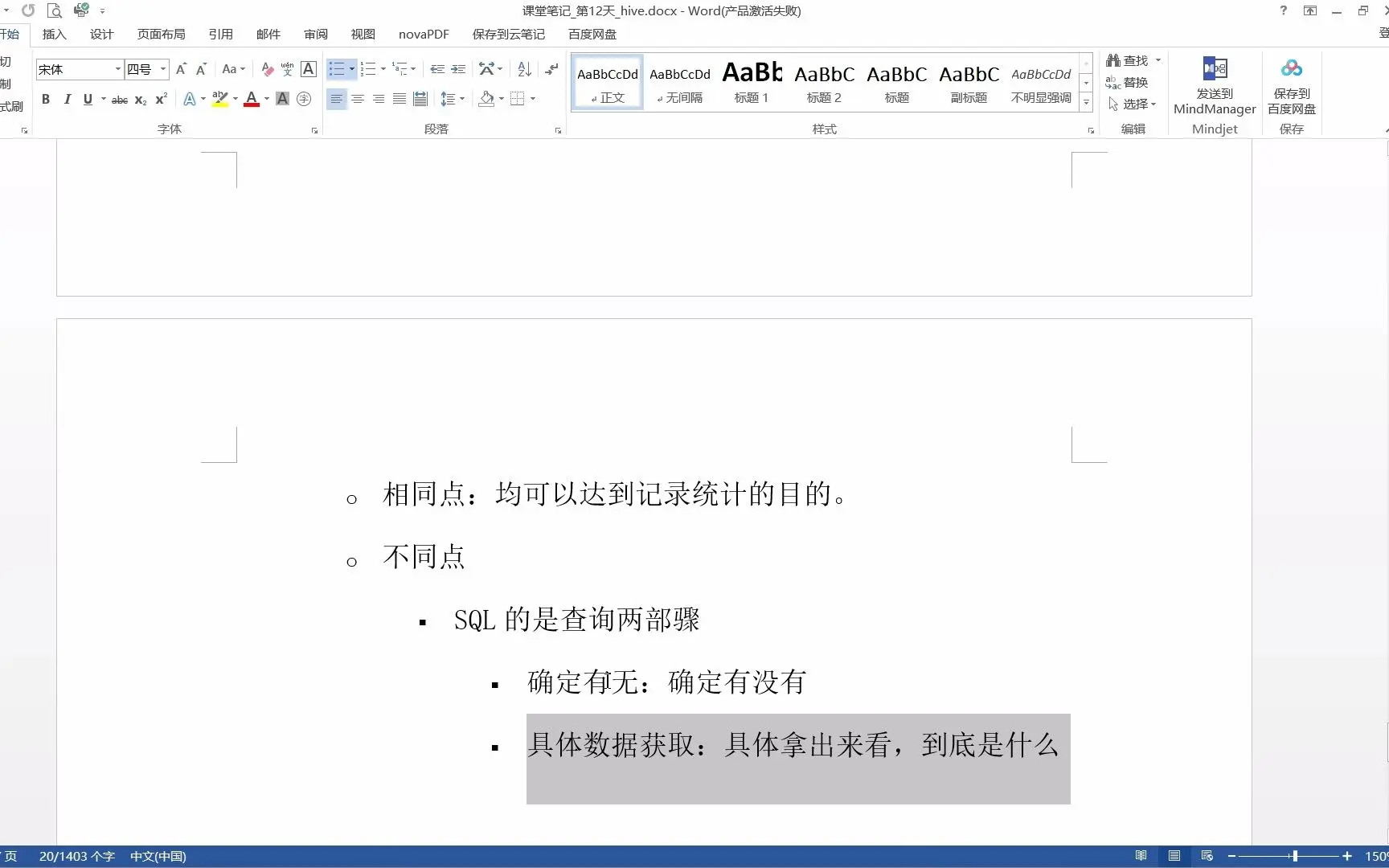Toggle bold formatting button
The height and width of the screenshot is (868, 1389).
pyautogui.click(x=46, y=99)
